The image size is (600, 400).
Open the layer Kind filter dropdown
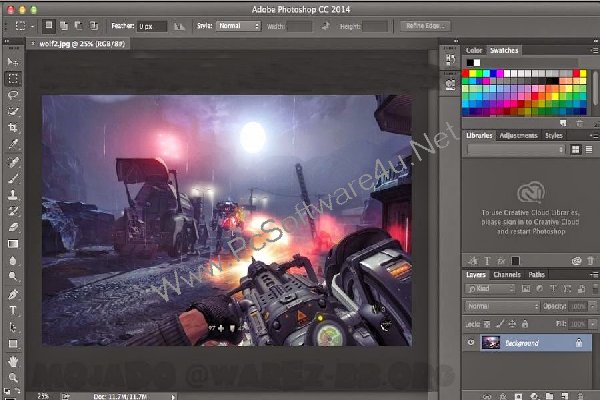(x=490, y=289)
